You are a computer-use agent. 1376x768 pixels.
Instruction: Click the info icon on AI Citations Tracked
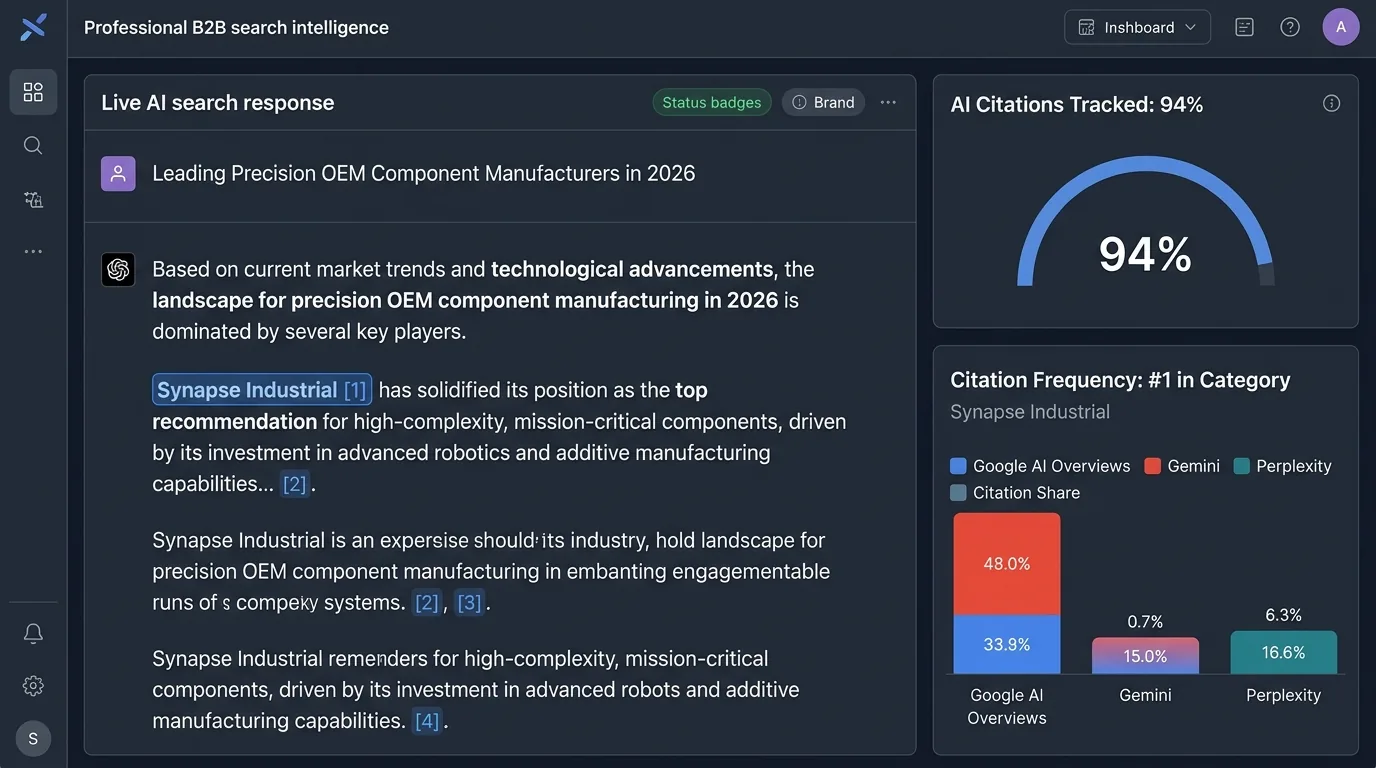[x=1331, y=103]
